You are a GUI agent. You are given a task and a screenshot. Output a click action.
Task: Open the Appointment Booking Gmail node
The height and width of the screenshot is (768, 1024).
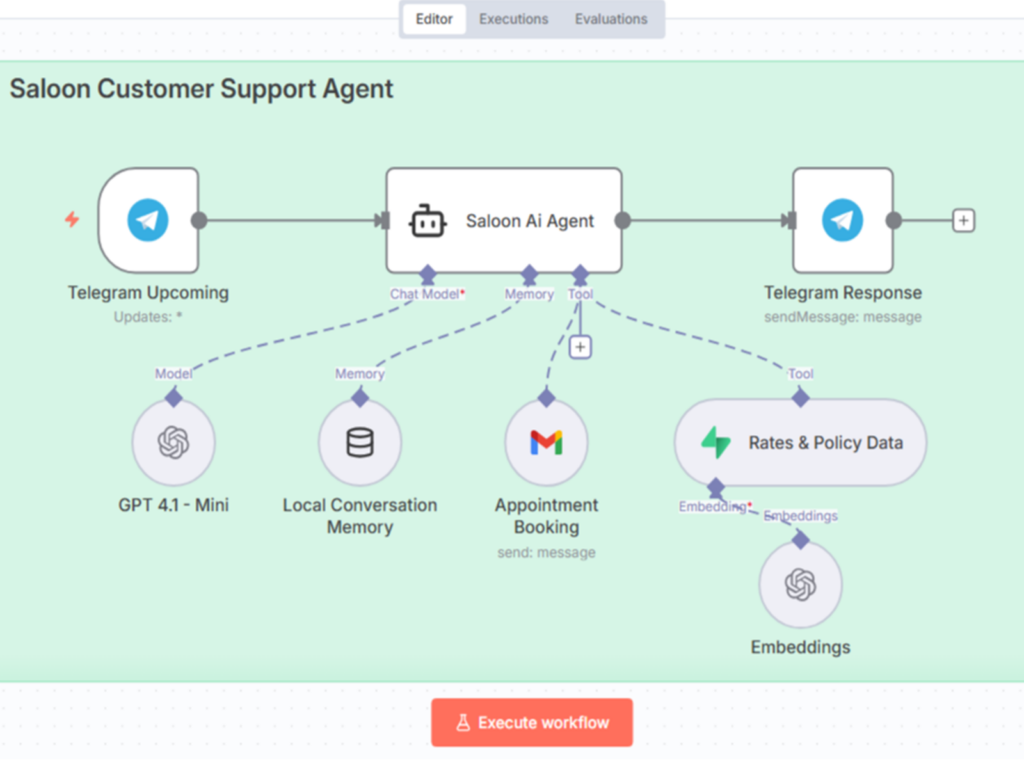[x=546, y=442]
